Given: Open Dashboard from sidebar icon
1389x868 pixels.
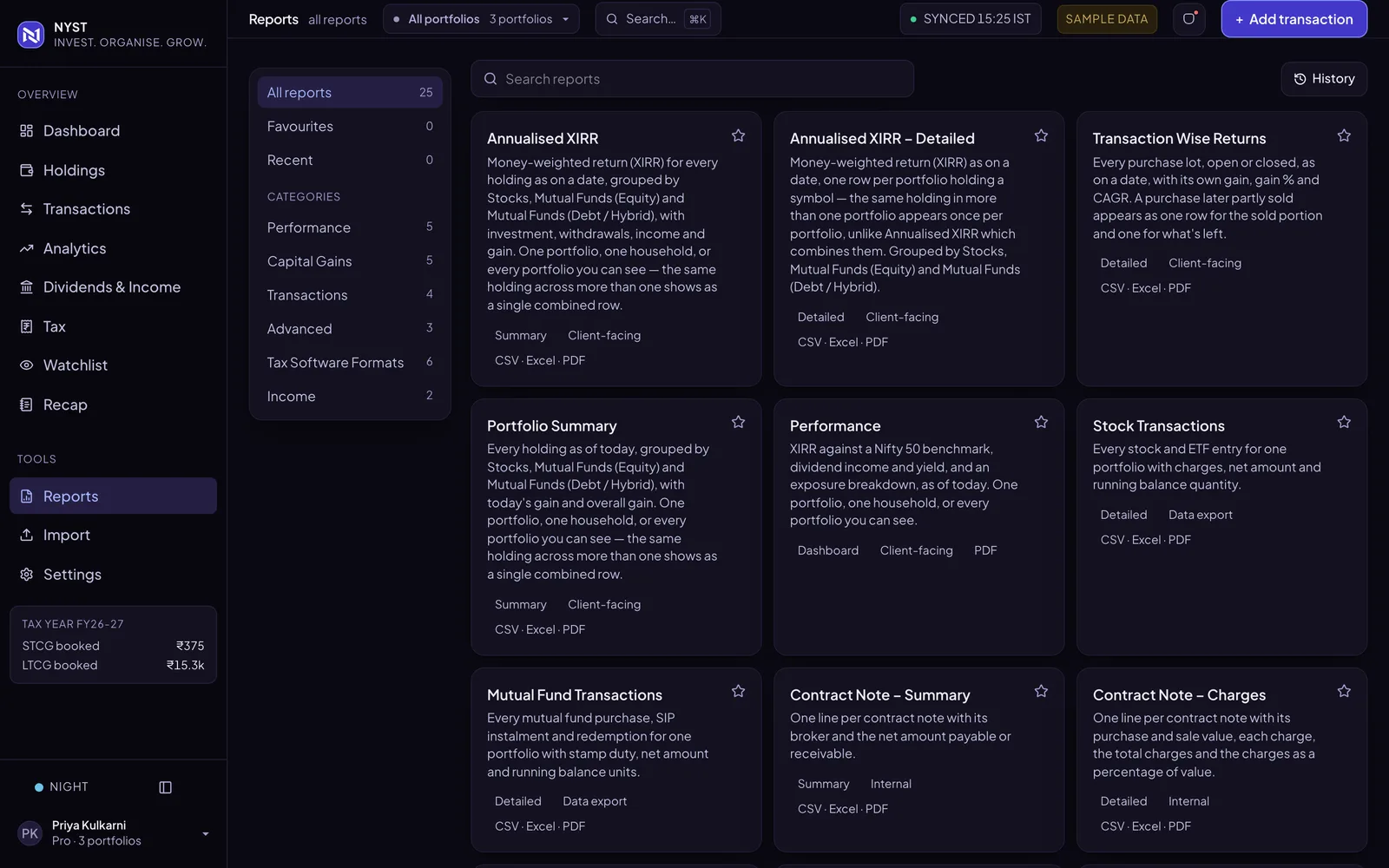Looking at the screenshot, I should point(27,131).
